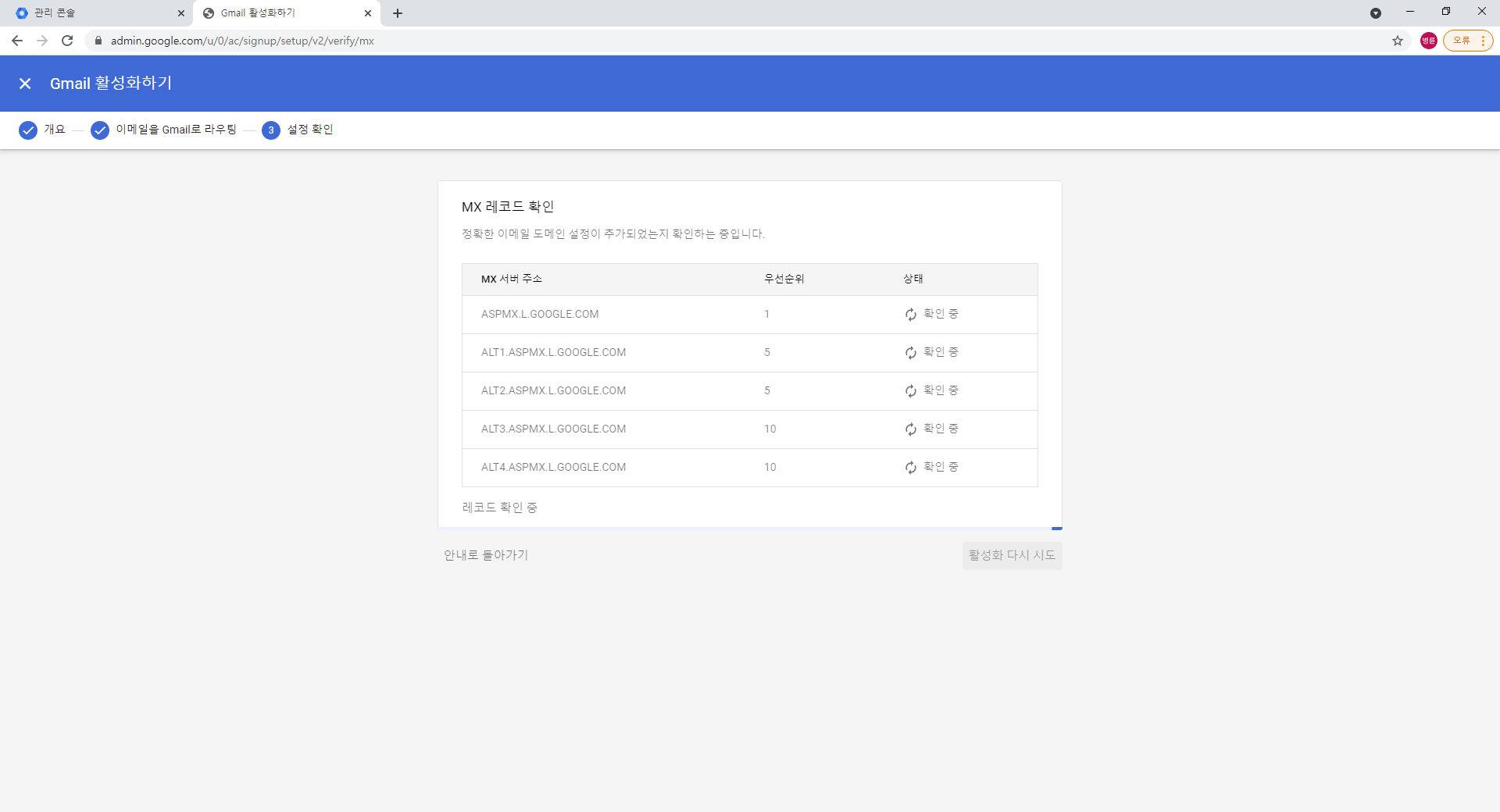
Task: Open the tab search dropdown in title bar
Action: [1376, 13]
